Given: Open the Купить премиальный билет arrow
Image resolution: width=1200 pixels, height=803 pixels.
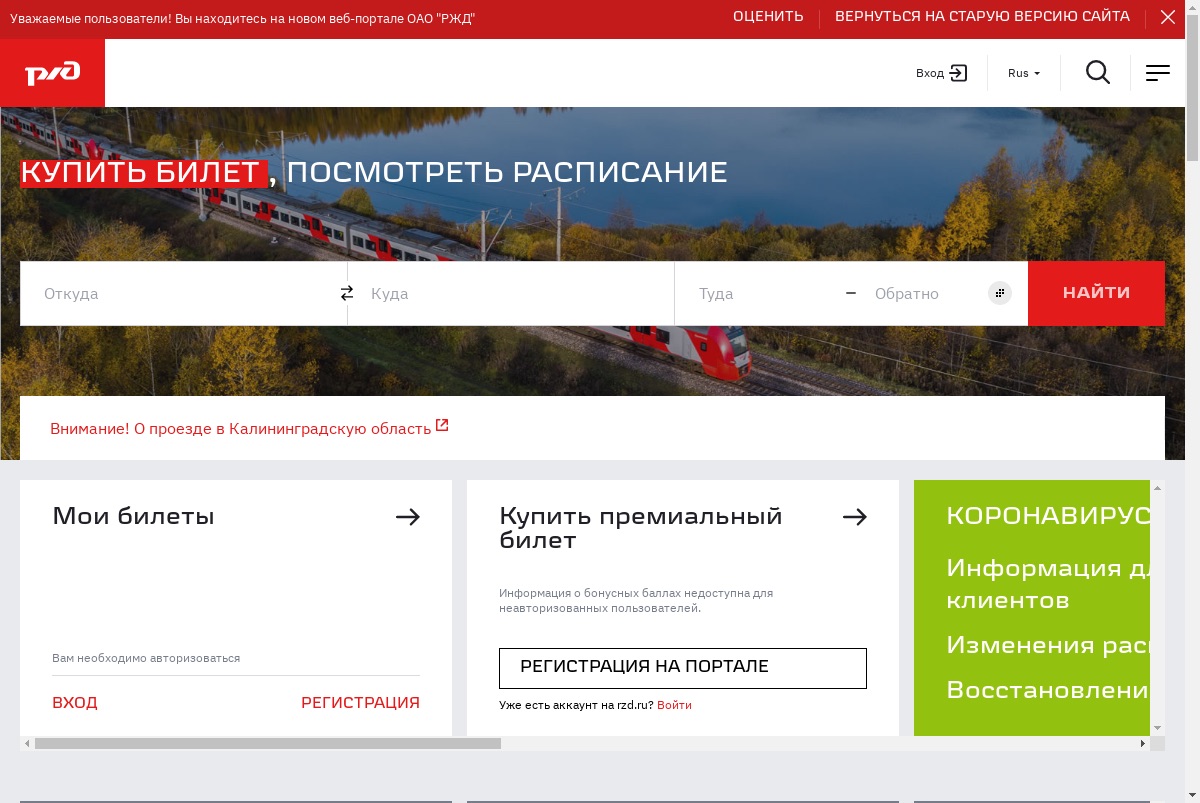Looking at the screenshot, I should 854,517.
